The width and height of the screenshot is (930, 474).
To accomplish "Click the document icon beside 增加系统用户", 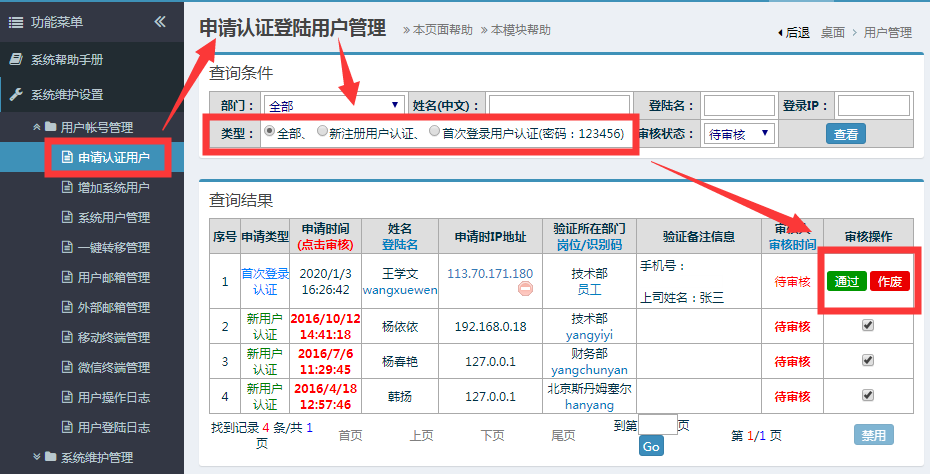I will [x=67, y=187].
